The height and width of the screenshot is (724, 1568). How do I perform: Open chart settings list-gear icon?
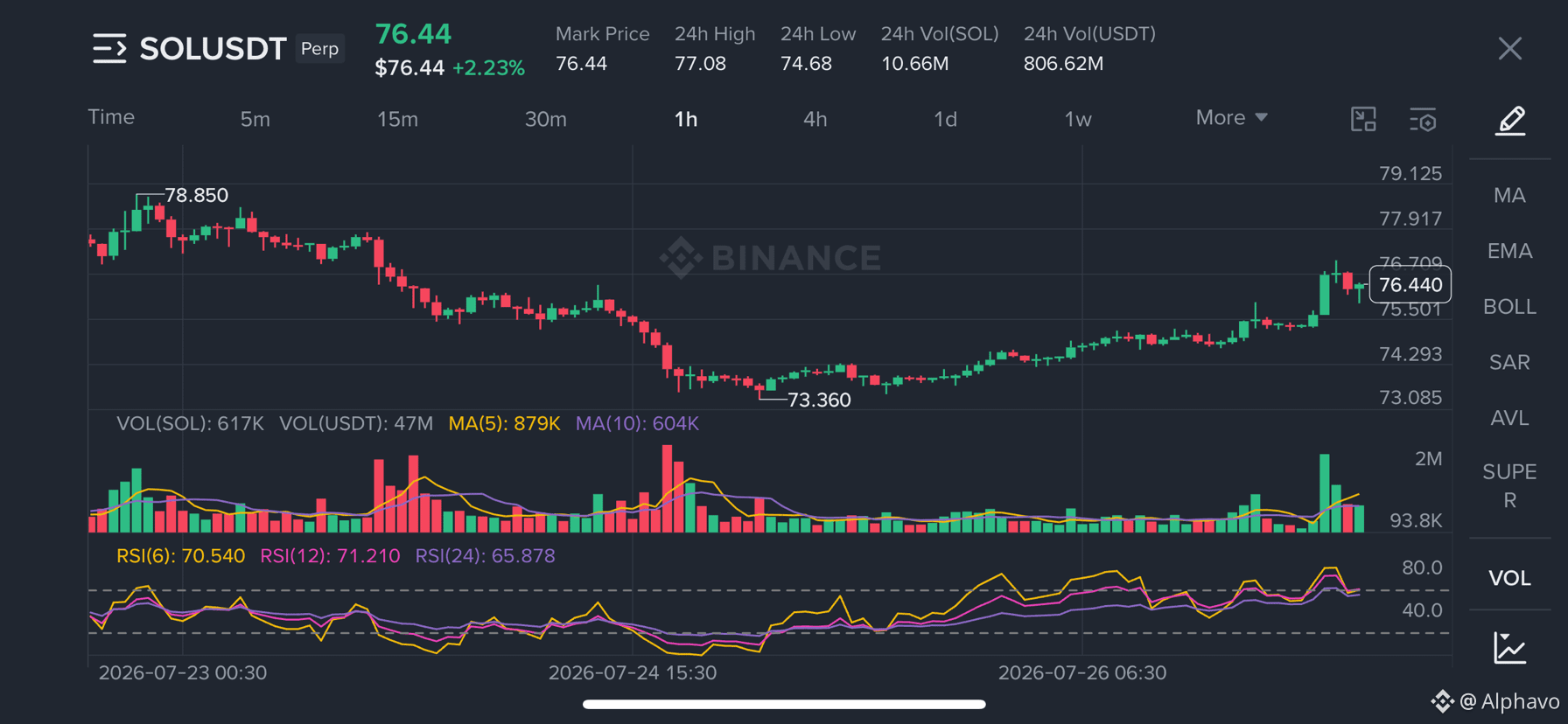pos(1423,120)
